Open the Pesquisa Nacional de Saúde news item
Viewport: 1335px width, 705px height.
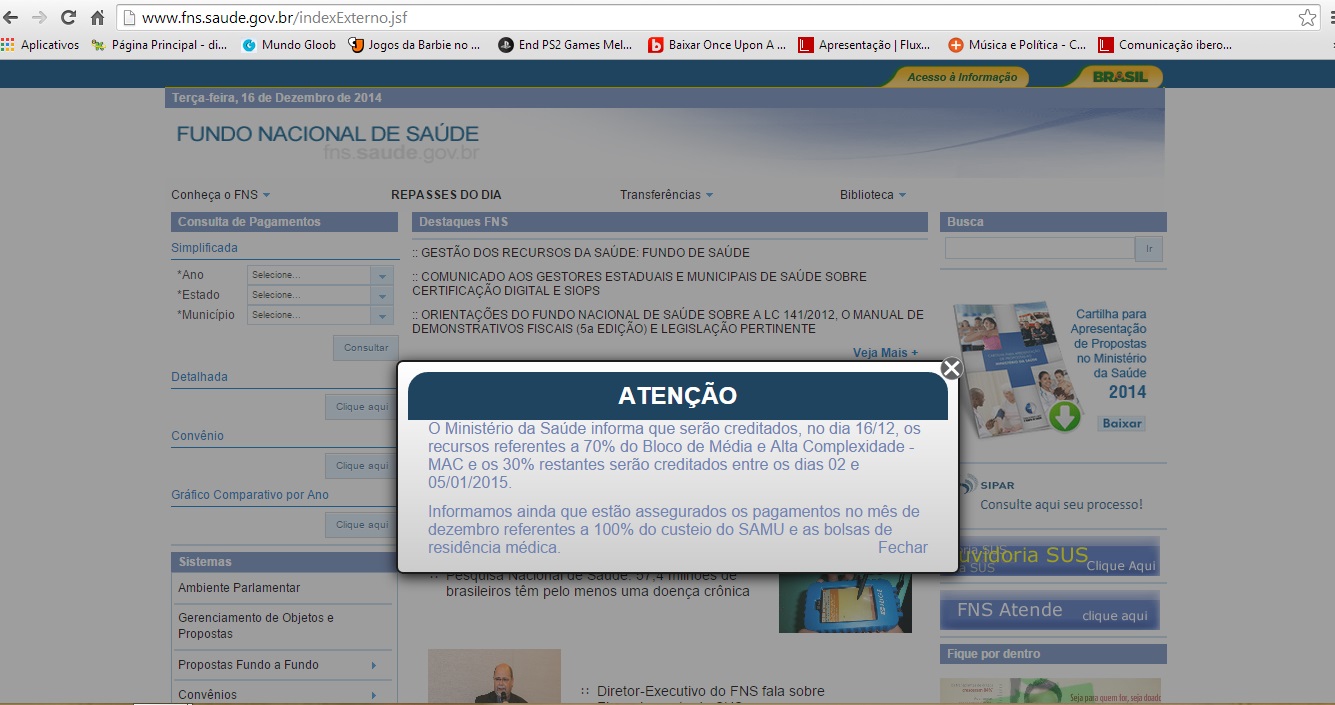coord(597,583)
